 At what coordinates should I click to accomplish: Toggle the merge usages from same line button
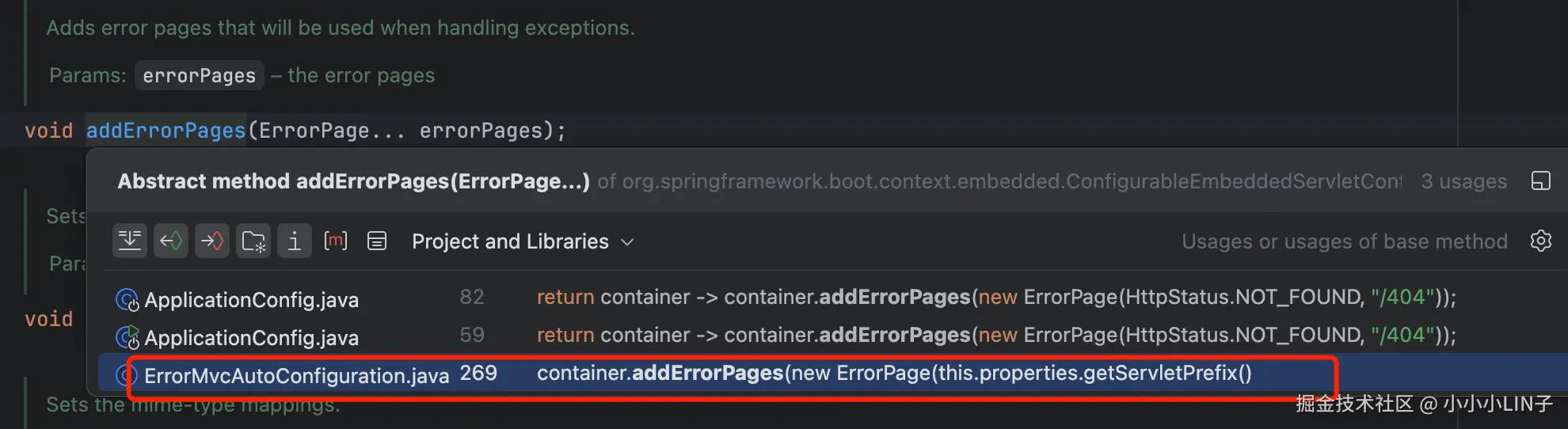130,241
